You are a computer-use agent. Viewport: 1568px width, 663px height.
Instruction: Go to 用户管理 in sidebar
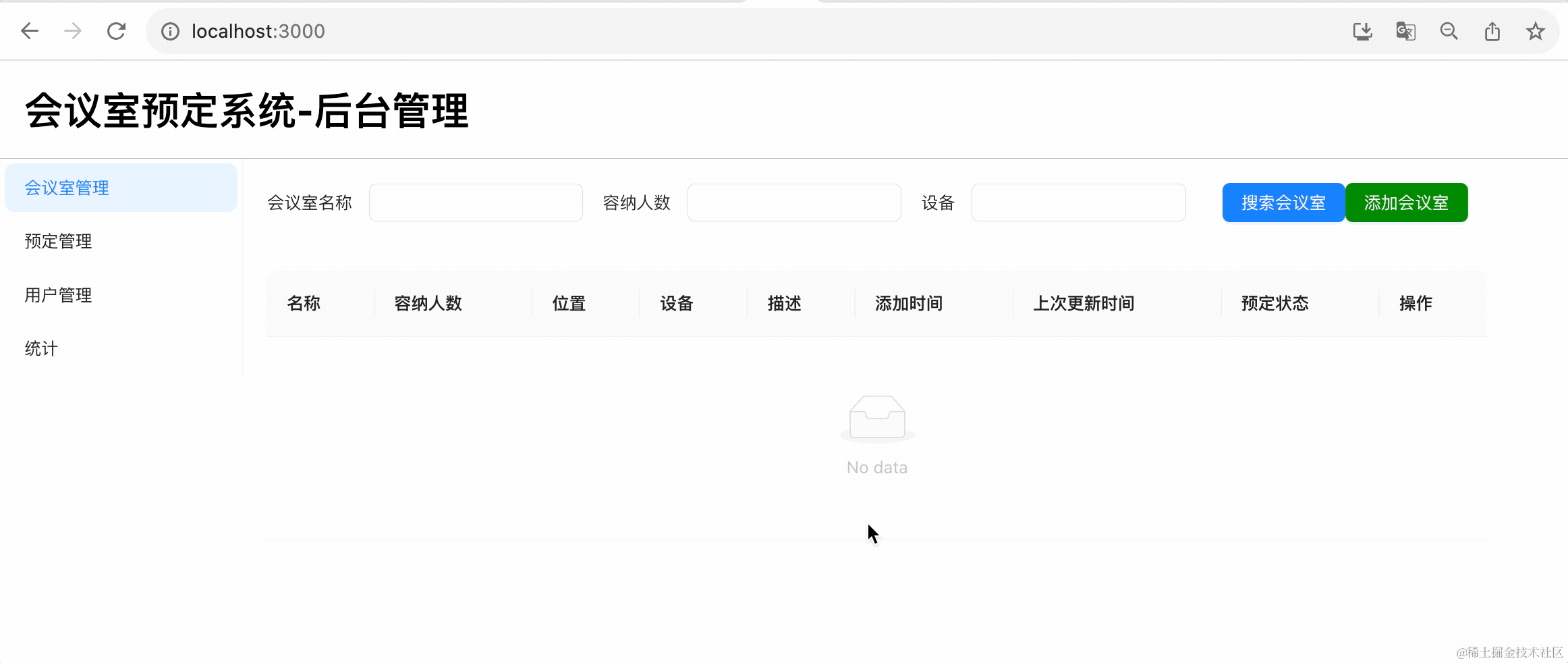58,295
